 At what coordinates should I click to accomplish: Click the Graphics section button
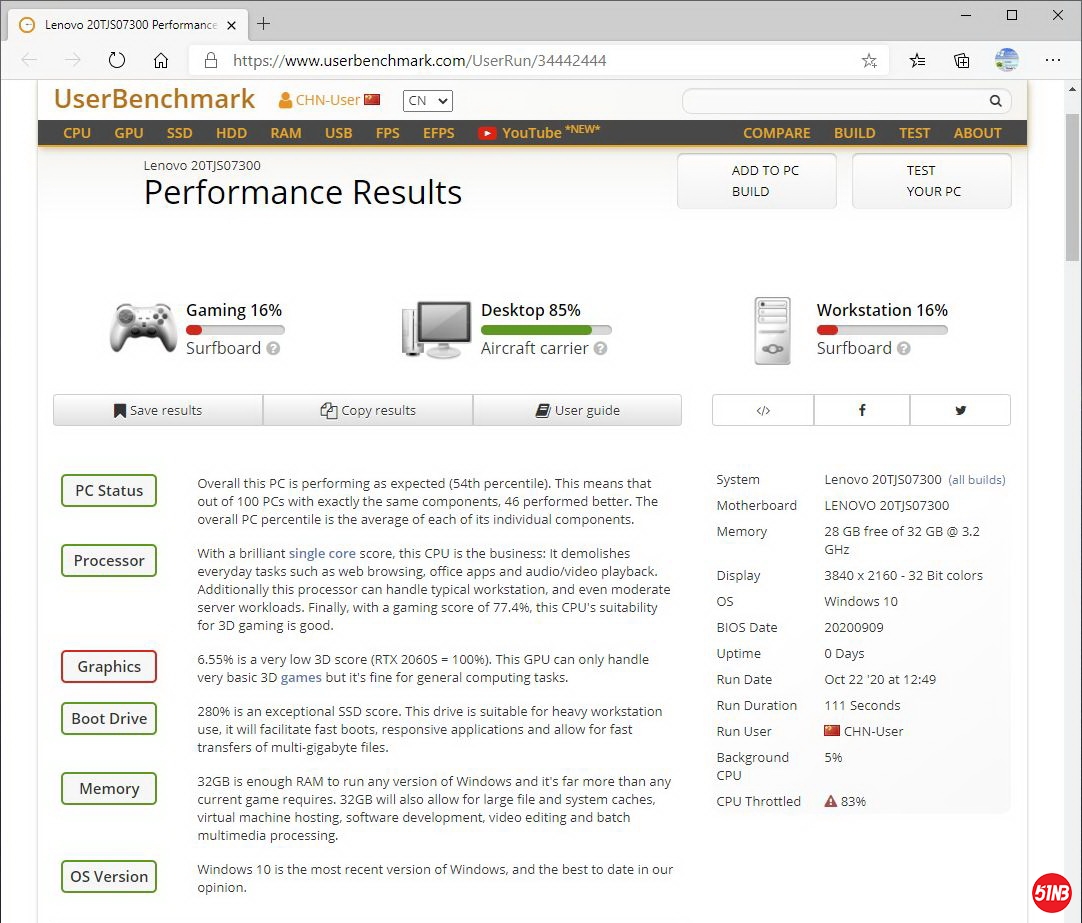click(109, 666)
